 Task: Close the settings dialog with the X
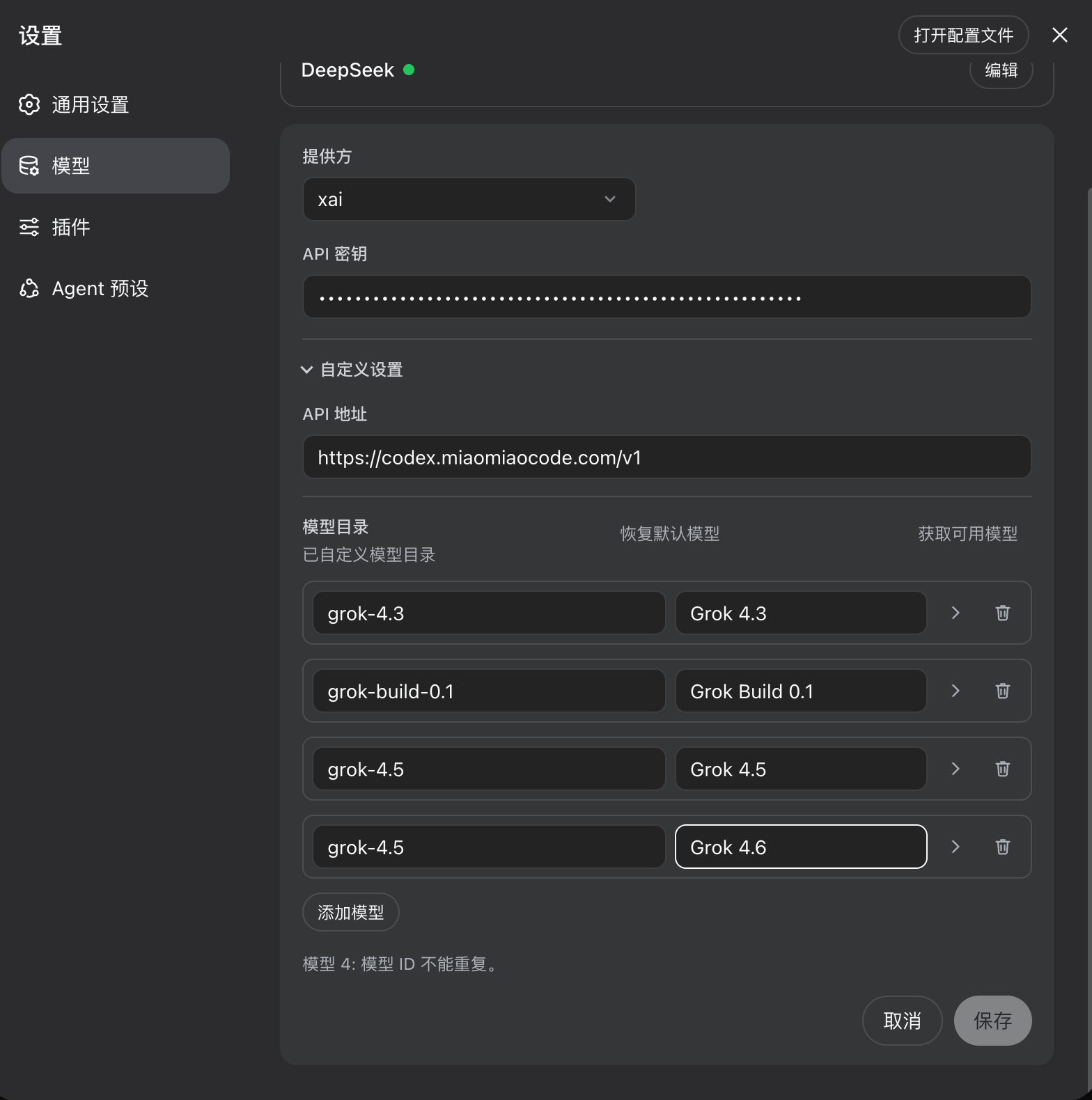(1059, 35)
